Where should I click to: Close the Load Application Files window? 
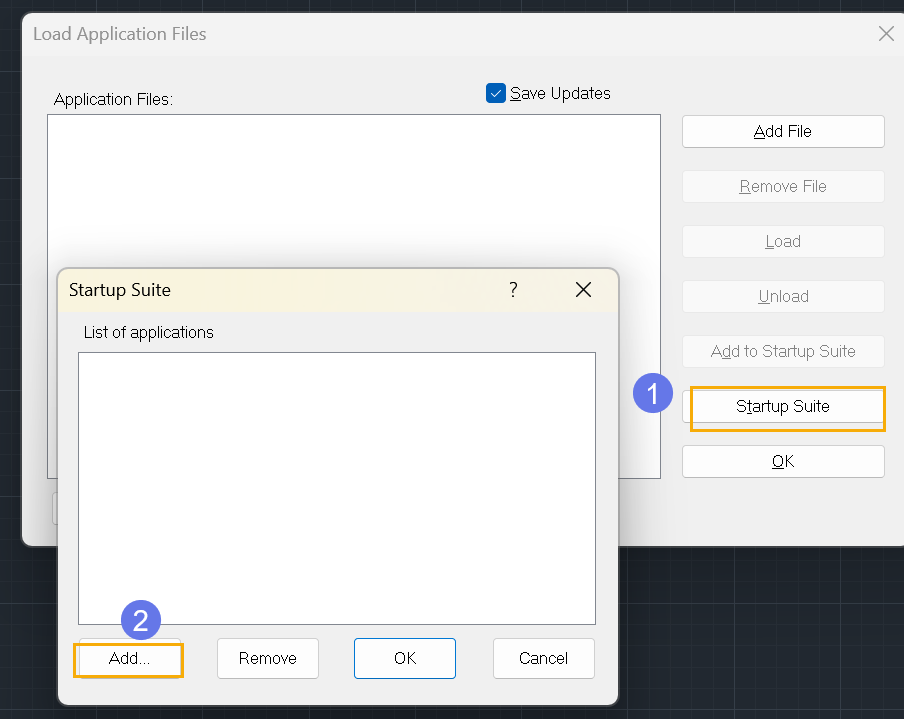tap(886, 33)
